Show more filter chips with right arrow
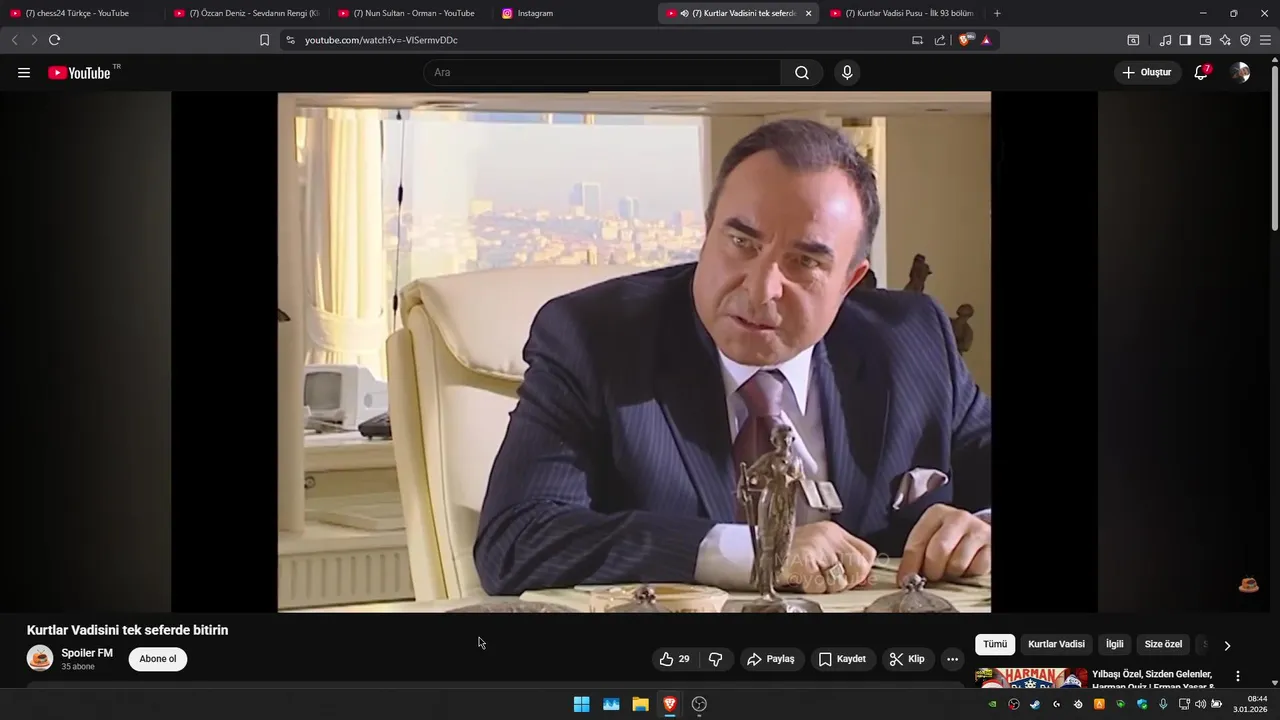1280x720 pixels. (x=1227, y=645)
